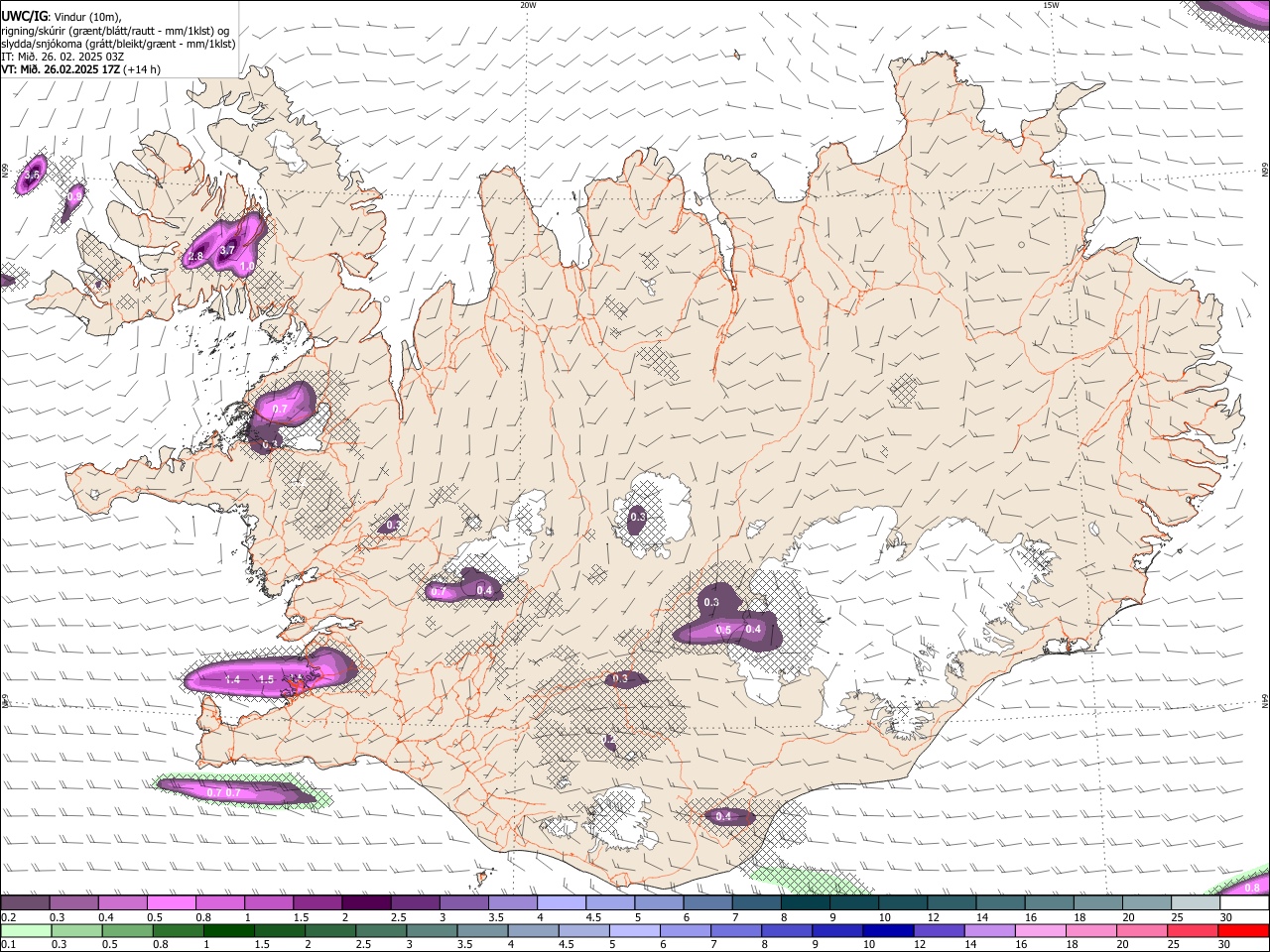Select the darkest green swatch labeled 1
Image resolution: width=1270 pixels, height=952 pixels.
228,930
